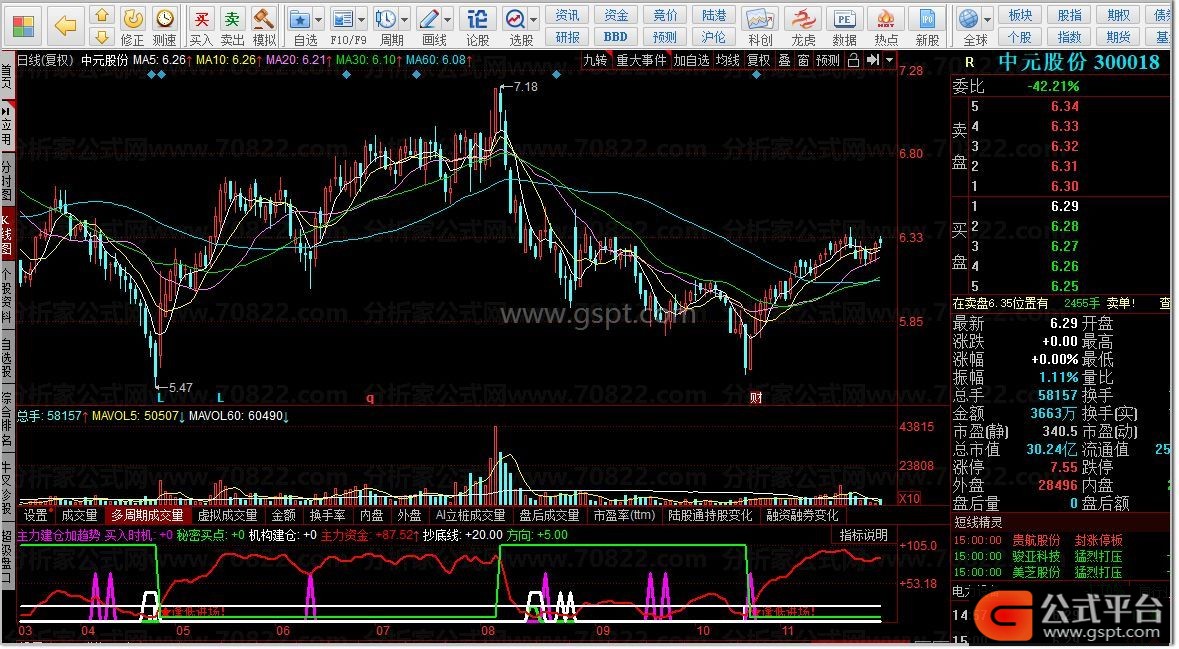Screen dimensions: 1179x649
Task: Open the chart toolbar overflow dropdown arrow
Action: click(890, 60)
